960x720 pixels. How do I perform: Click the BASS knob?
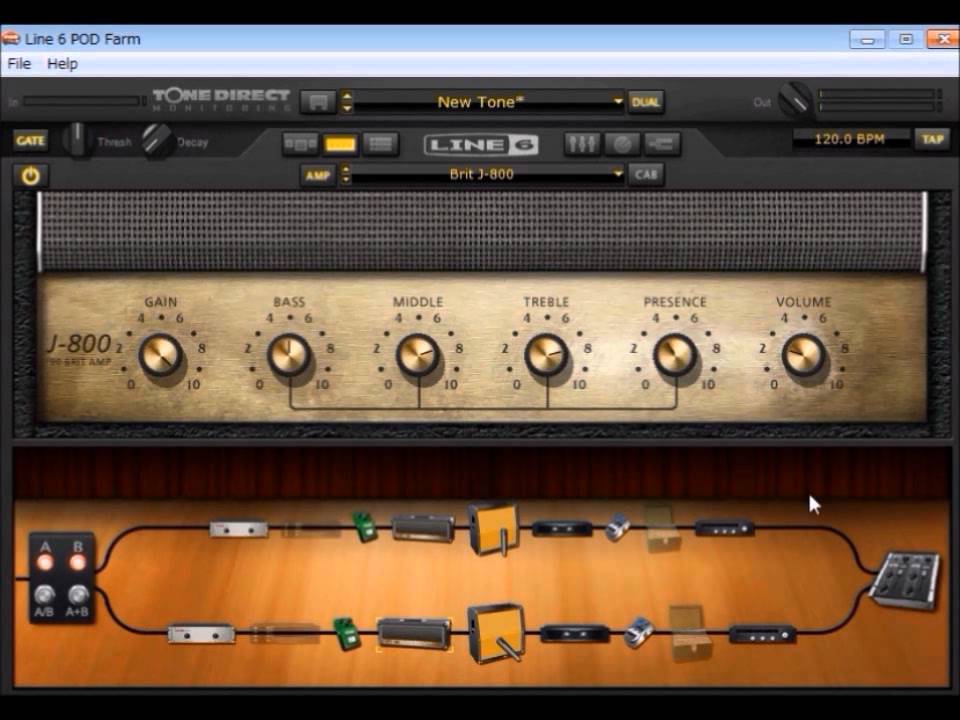click(289, 355)
